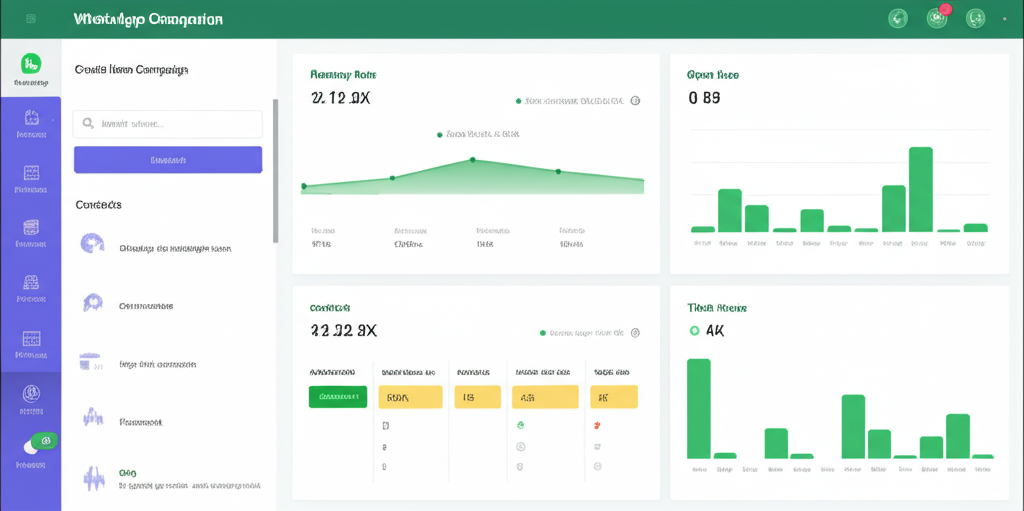
Task: Open the first contact row with round avatar
Action: point(170,243)
